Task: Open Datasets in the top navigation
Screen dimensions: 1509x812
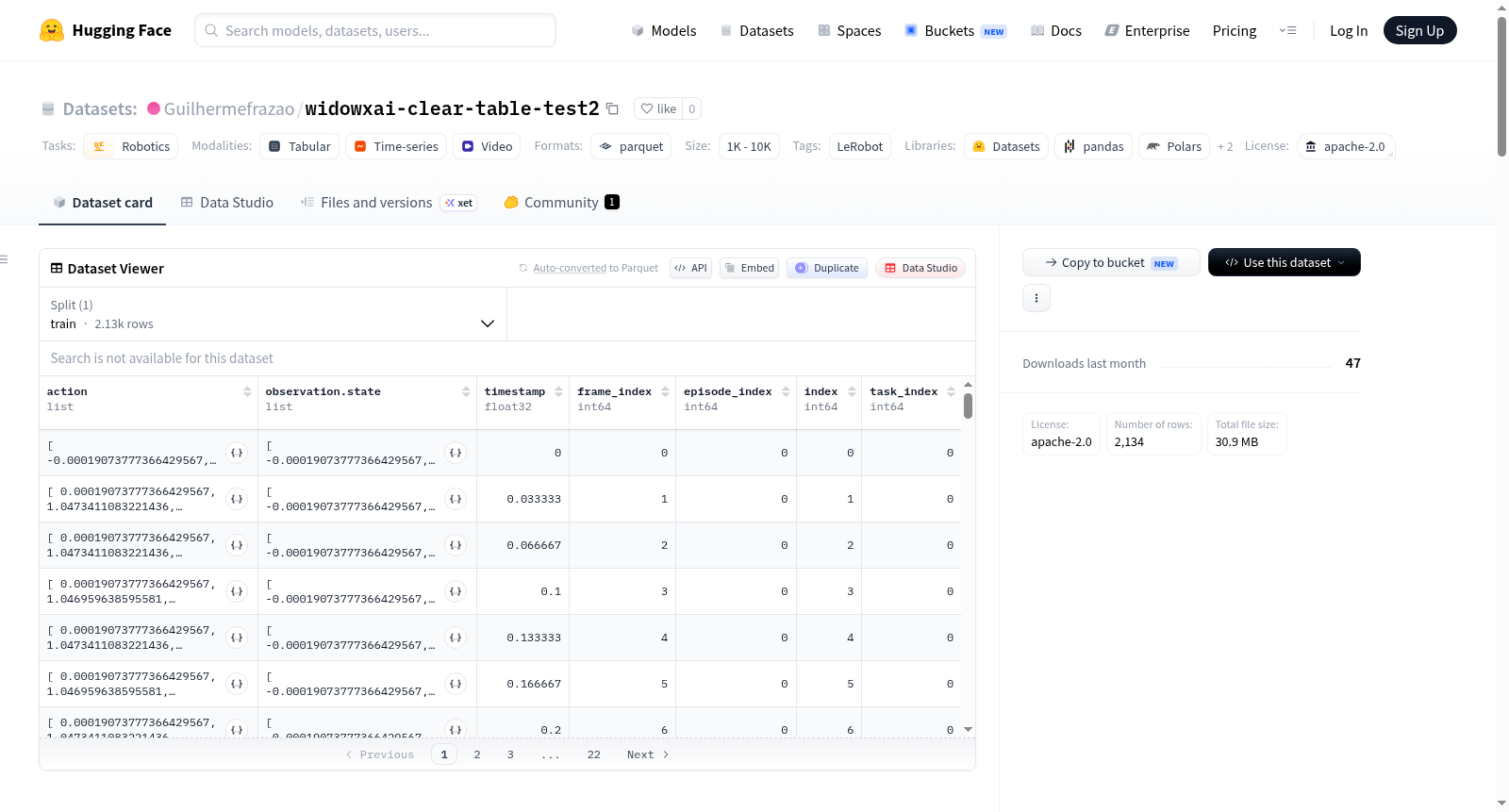Action: pos(757,30)
